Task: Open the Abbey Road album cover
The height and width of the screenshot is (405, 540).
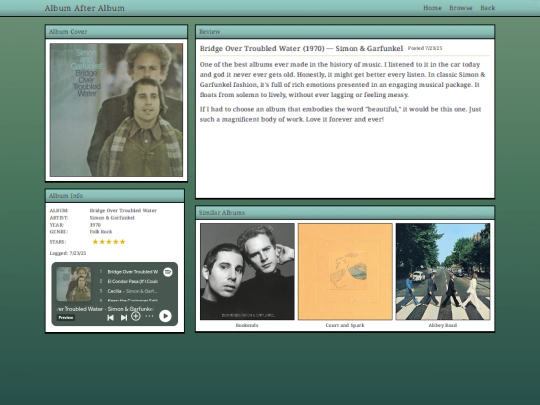Action: pos(443,272)
